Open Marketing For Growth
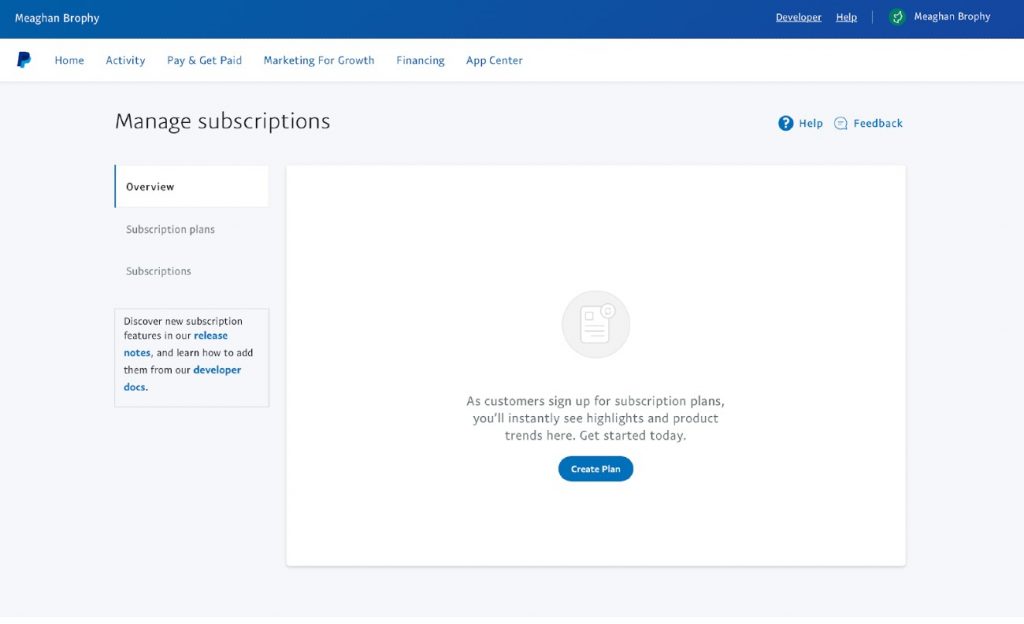 point(318,60)
